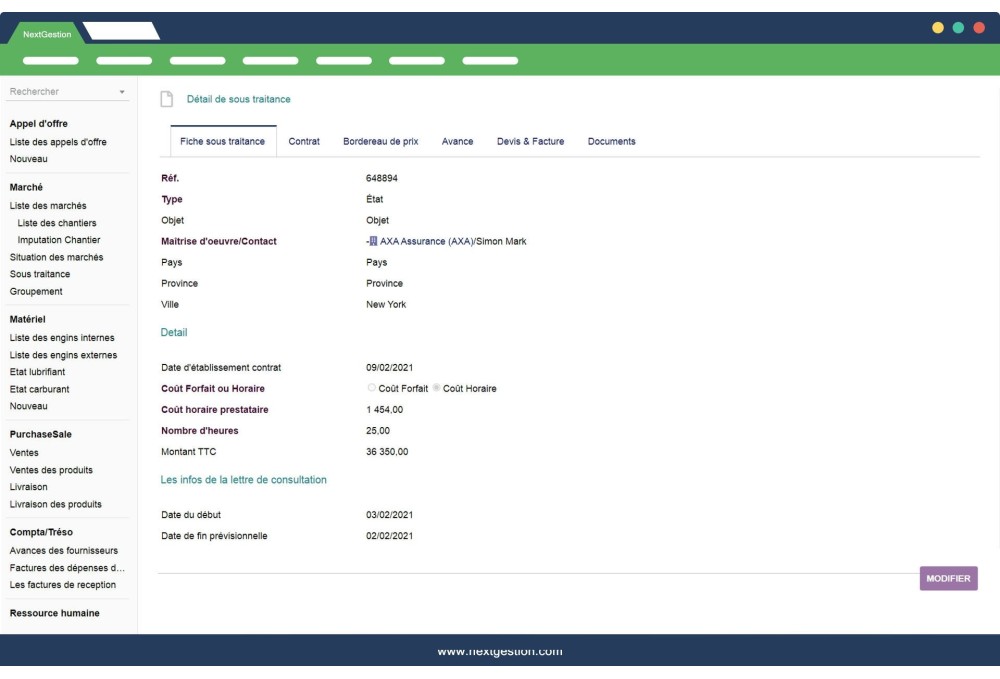Open Avances des fournisseurs

(62, 550)
